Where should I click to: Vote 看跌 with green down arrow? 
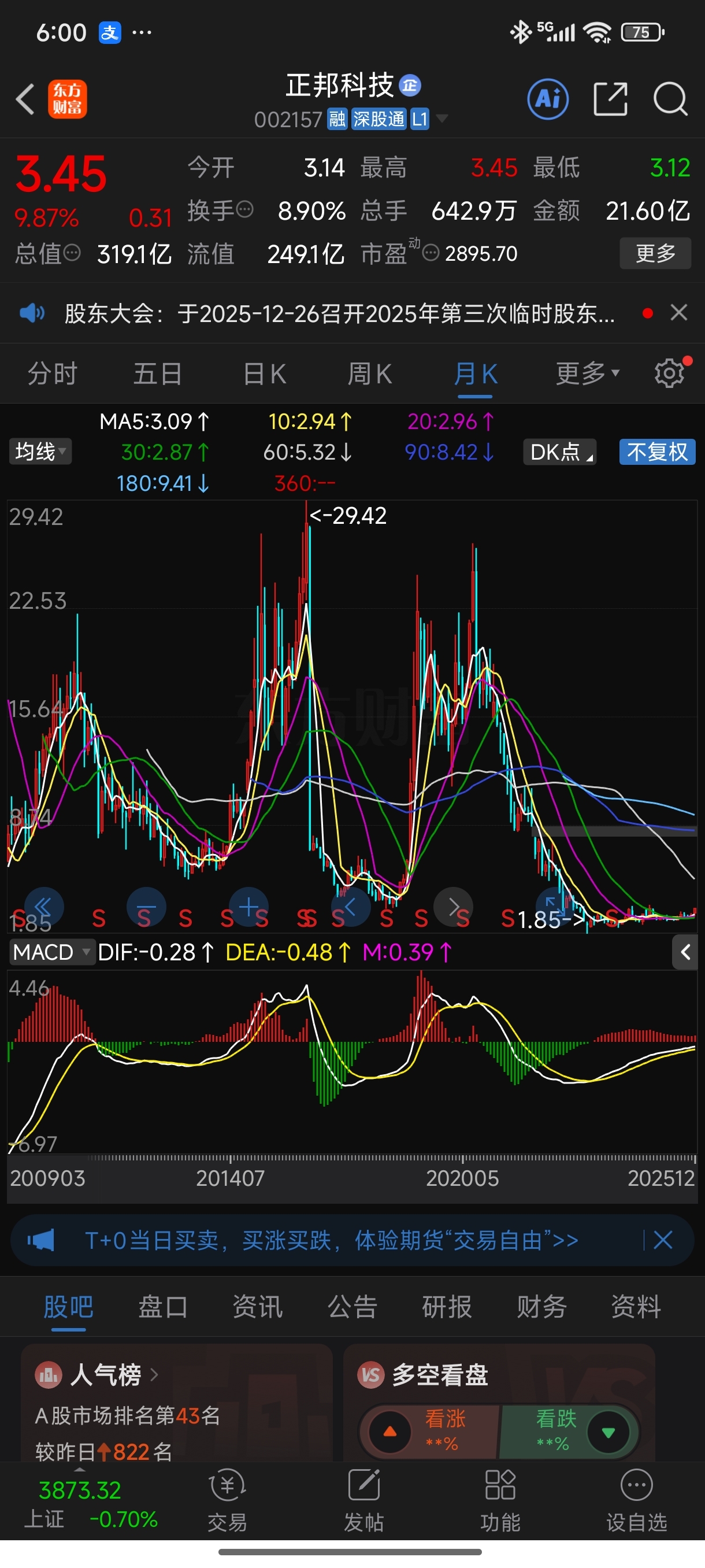[608, 1432]
